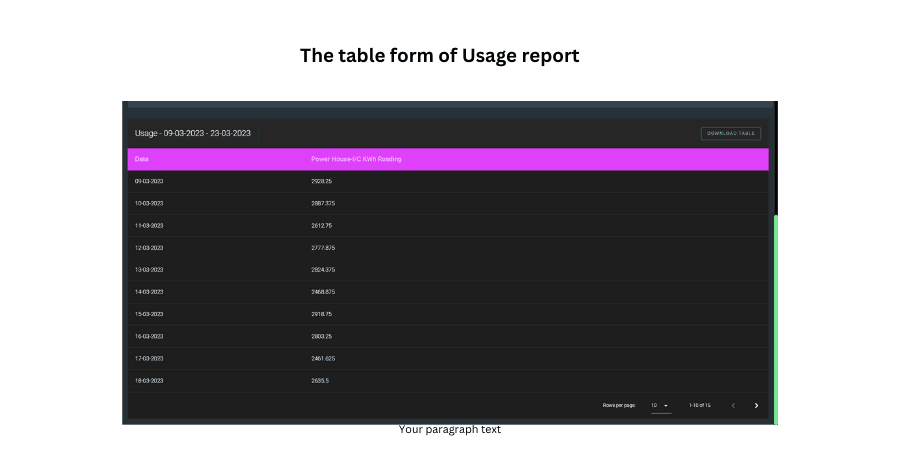900x450 pixels.
Task: Click the Download Table button
Action: [x=731, y=133]
